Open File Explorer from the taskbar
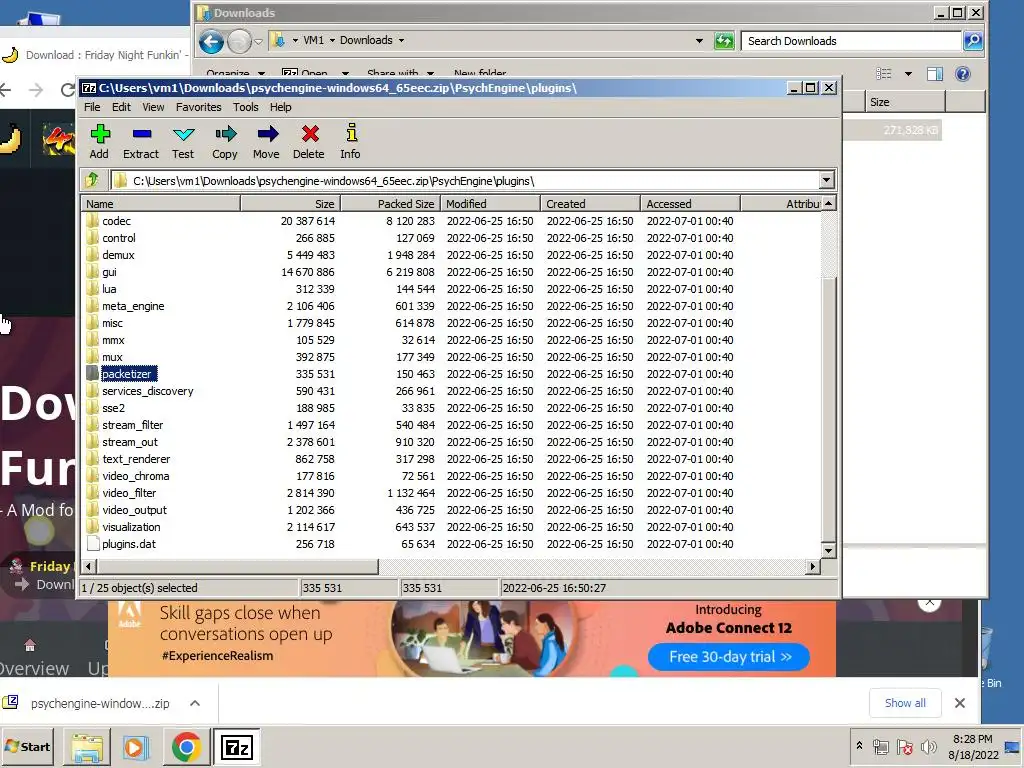1024x768 pixels. click(87, 746)
